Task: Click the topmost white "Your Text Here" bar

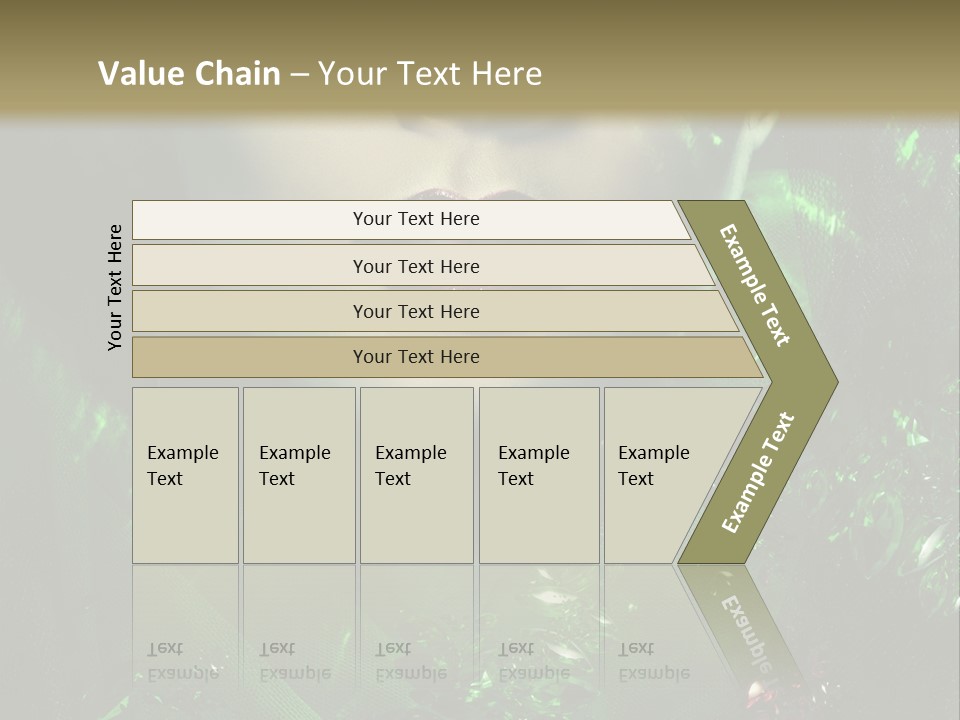Action: point(415,219)
